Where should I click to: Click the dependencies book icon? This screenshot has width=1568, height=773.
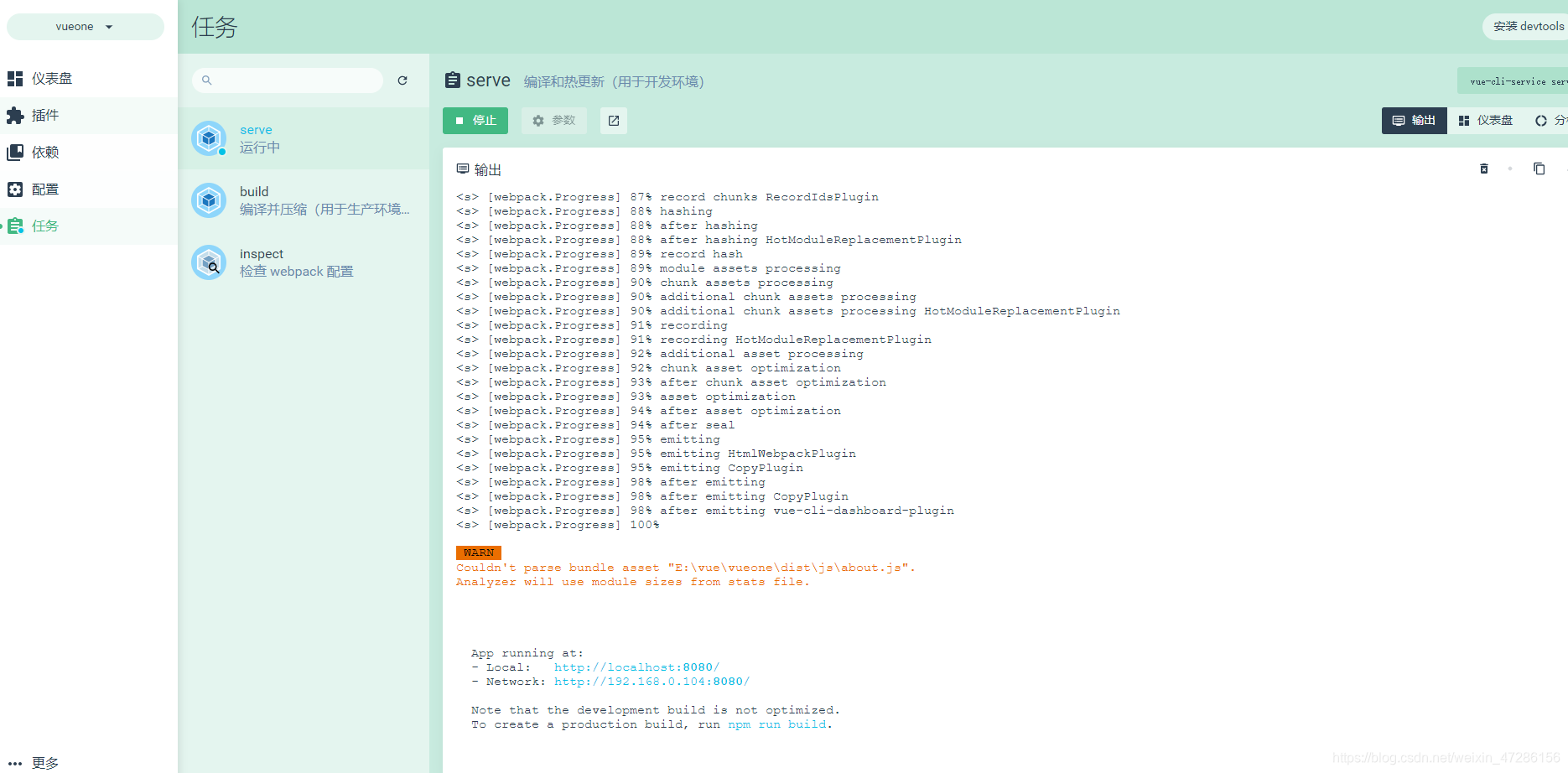(x=15, y=153)
